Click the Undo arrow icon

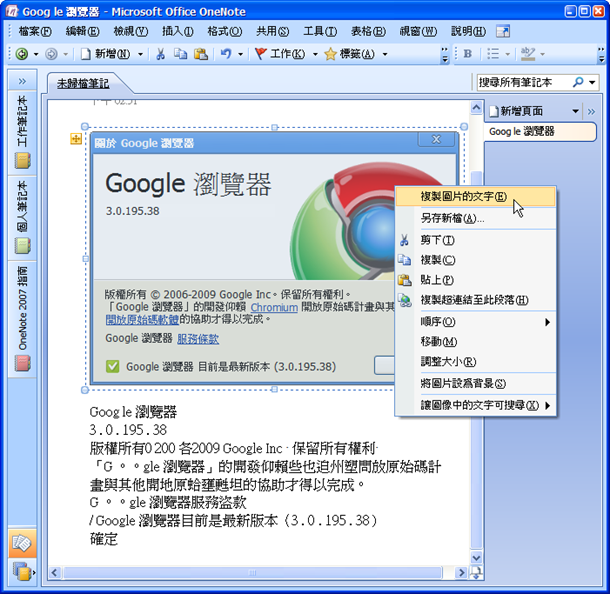(226, 54)
